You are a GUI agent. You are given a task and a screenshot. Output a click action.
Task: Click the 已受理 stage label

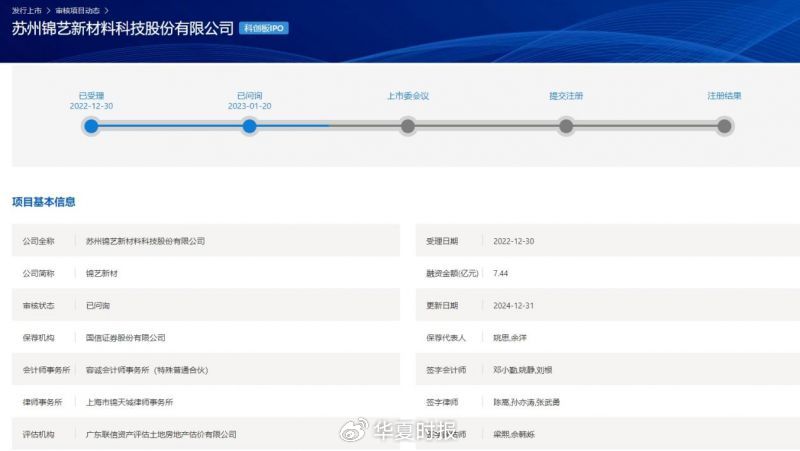tap(91, 95)
